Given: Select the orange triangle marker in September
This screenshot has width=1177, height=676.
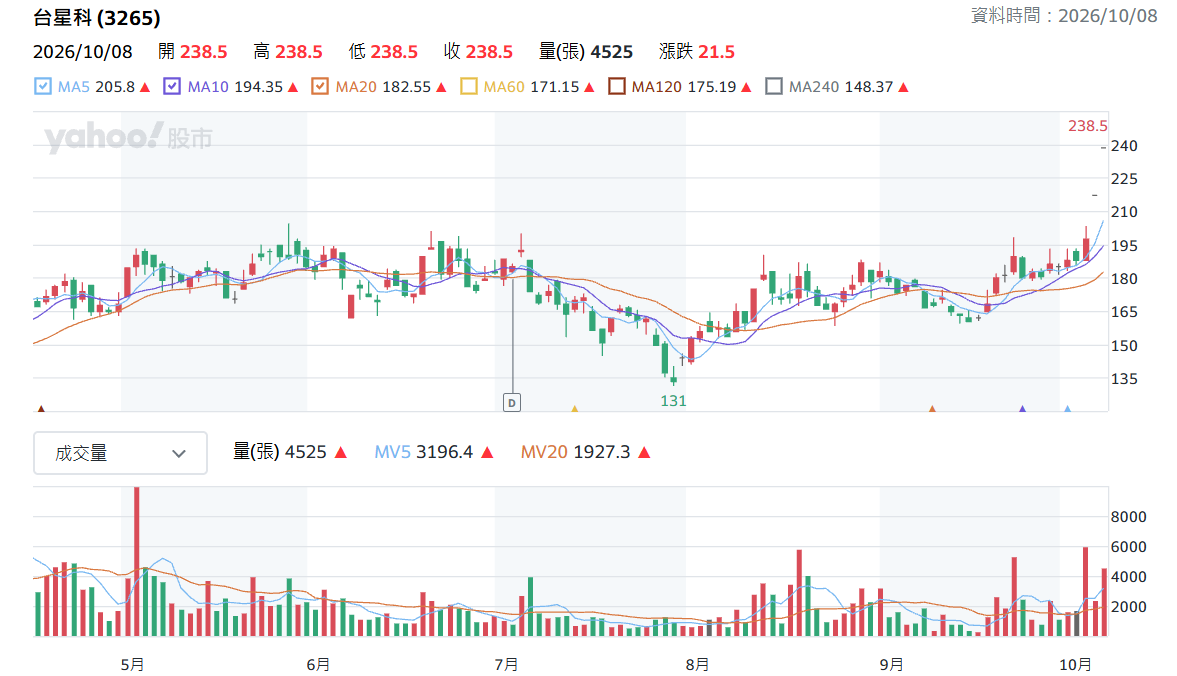Looking at the screenshot, I should click(x=932, y=409).
